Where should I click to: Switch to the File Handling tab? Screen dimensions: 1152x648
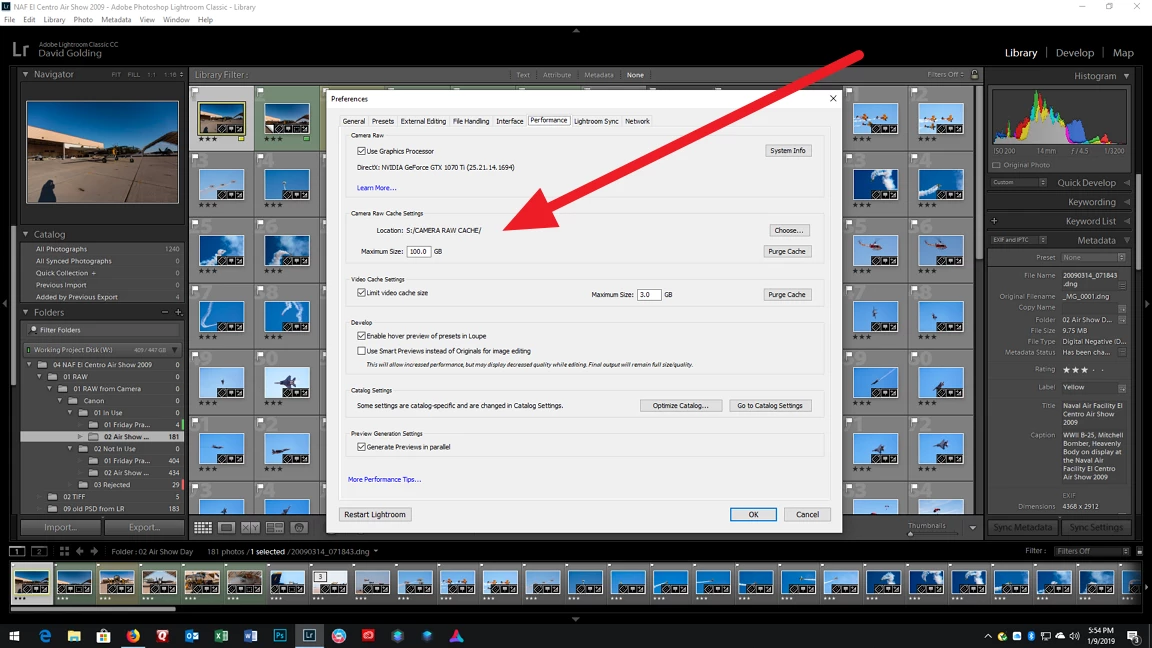pyautogui.click(x=471, y=121)
